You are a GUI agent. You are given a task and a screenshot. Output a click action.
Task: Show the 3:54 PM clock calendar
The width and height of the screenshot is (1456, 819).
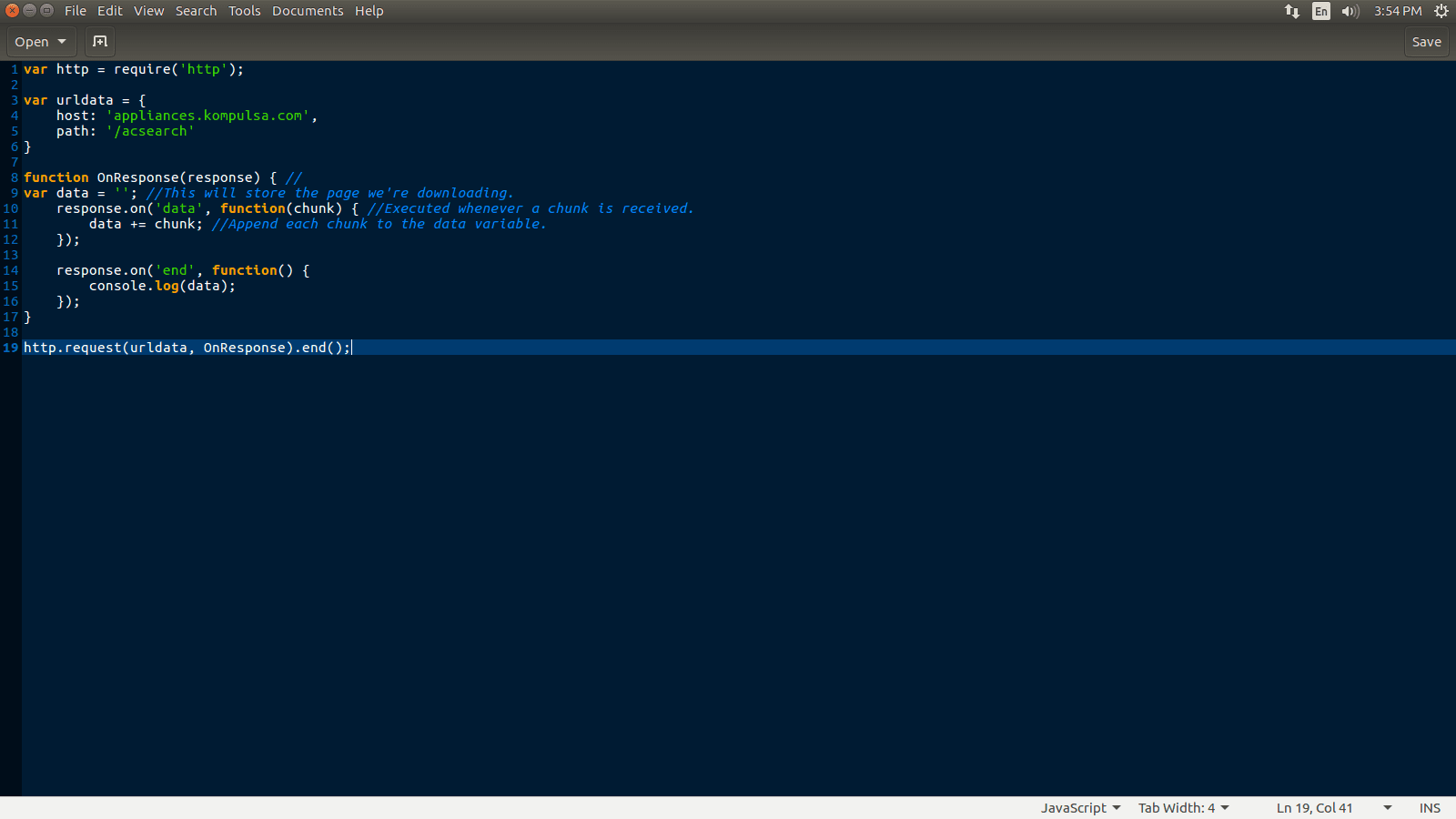click(1398, 11)
